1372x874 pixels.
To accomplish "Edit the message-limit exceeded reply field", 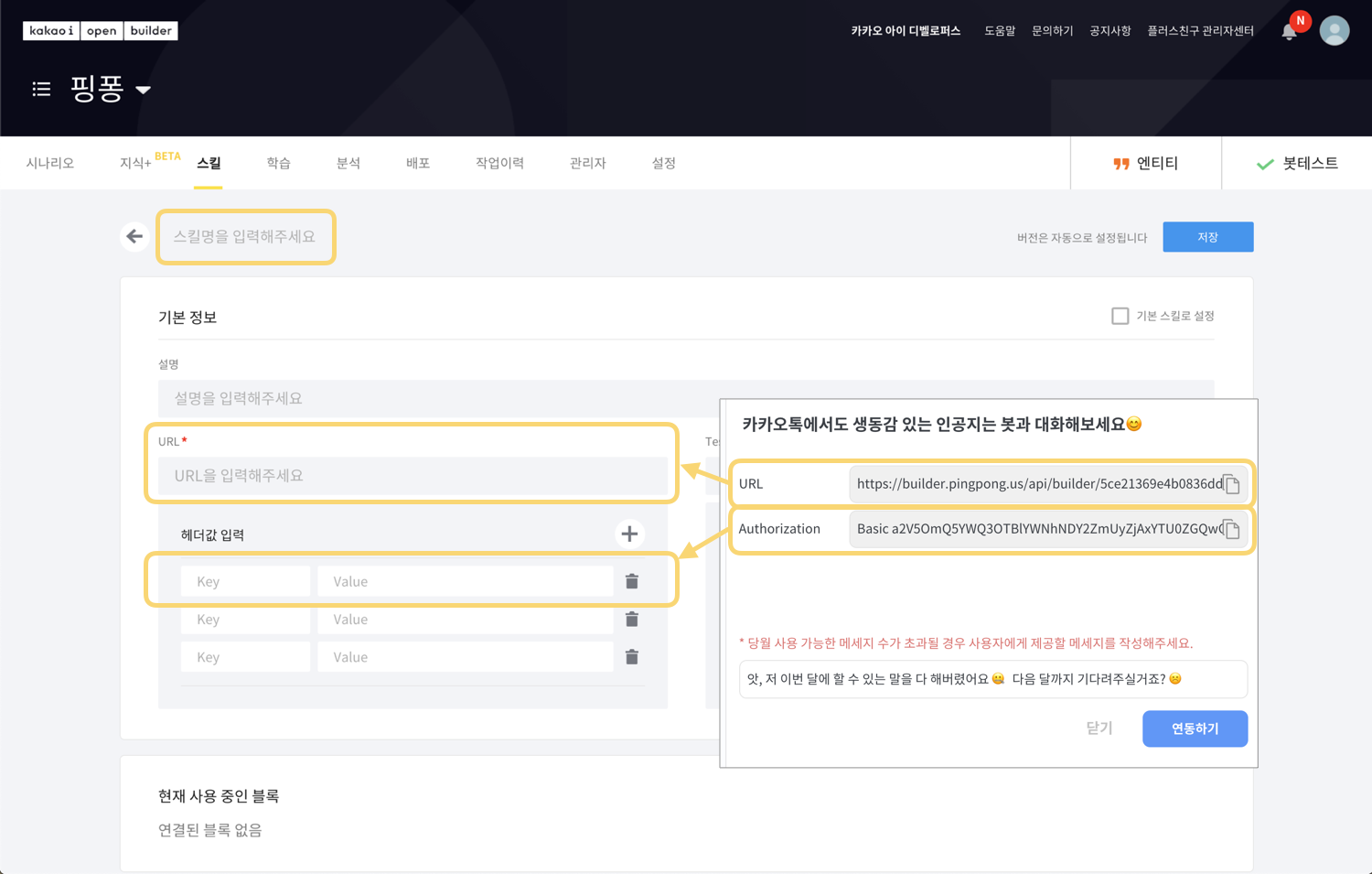I will click(993, 679).
